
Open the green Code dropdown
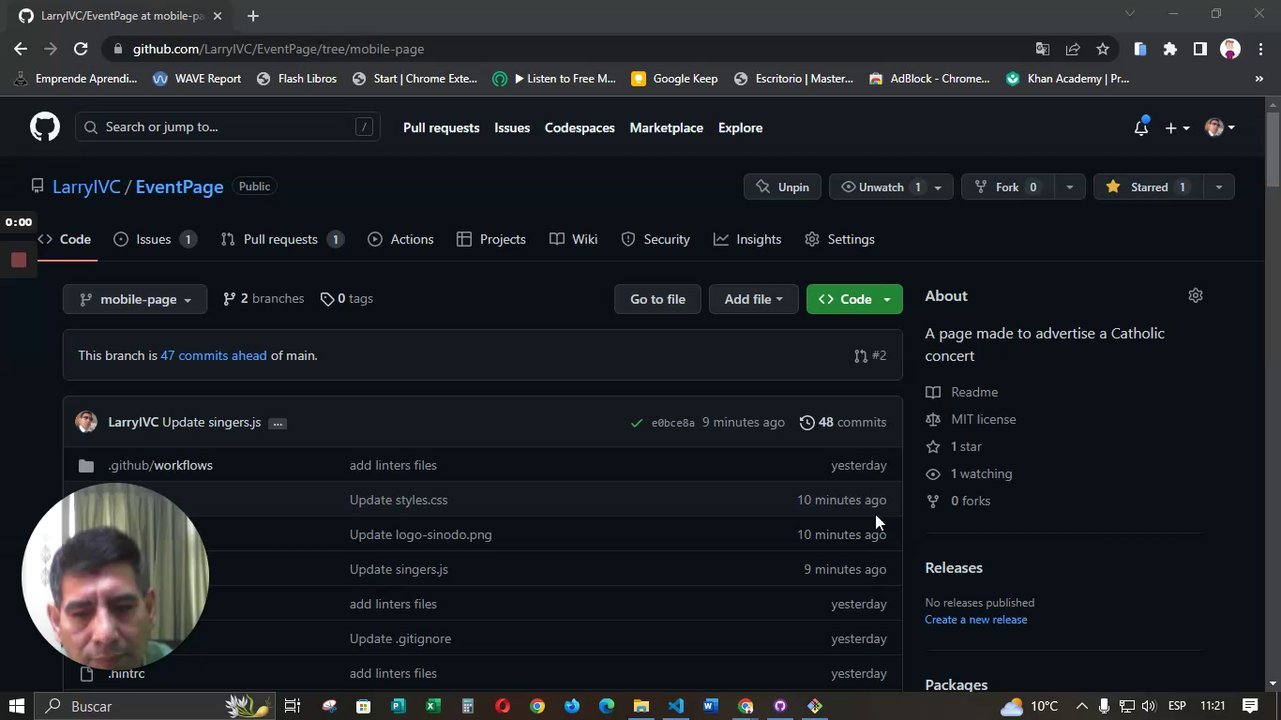pyautogui.click(x=855, y=299)
